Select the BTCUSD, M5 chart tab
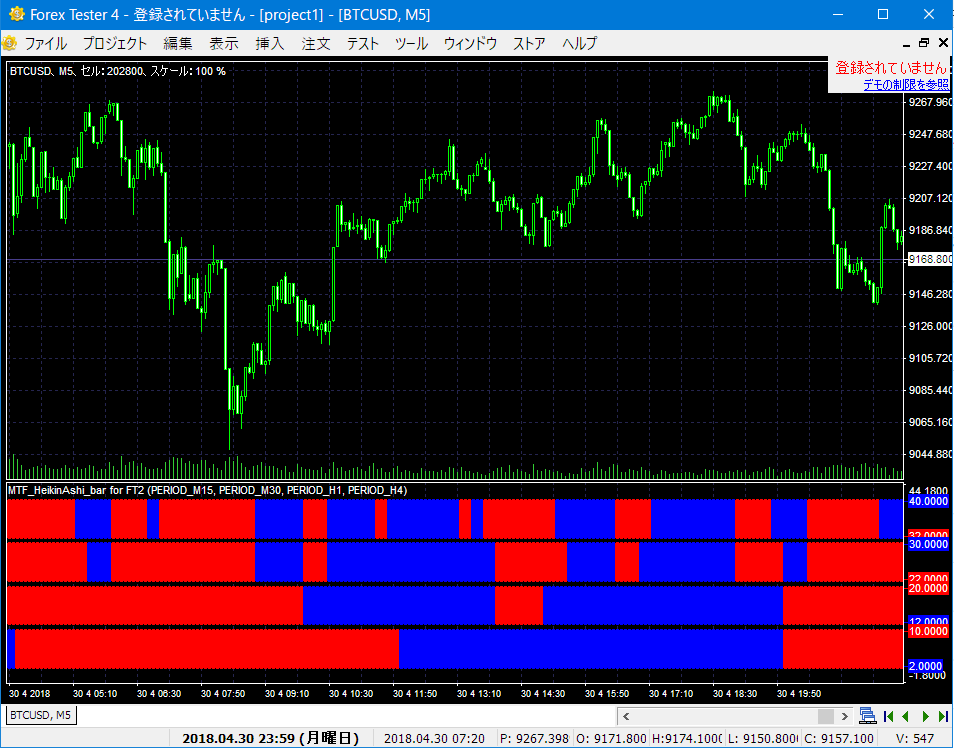The image size is (954, 748). click(x=41, y=715)
